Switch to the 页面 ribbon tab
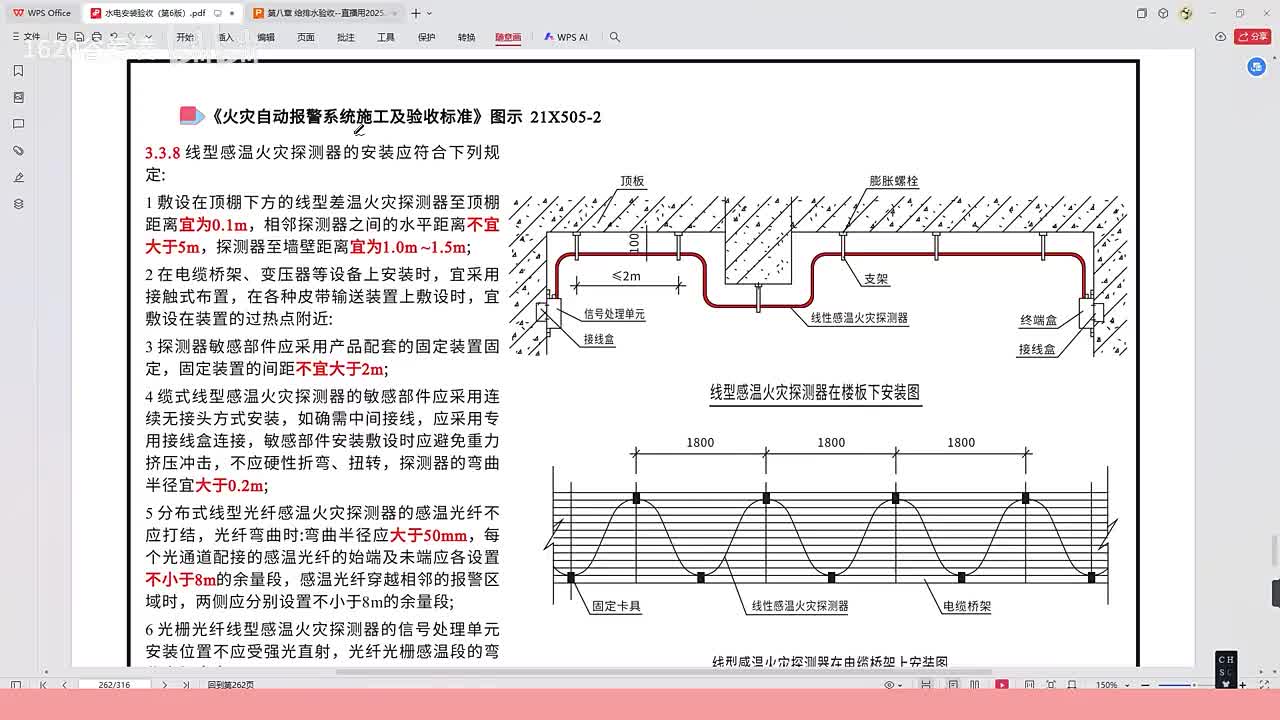Image resolution: width=1280 pixels, height=720 pixels. (x=306, y=37)
